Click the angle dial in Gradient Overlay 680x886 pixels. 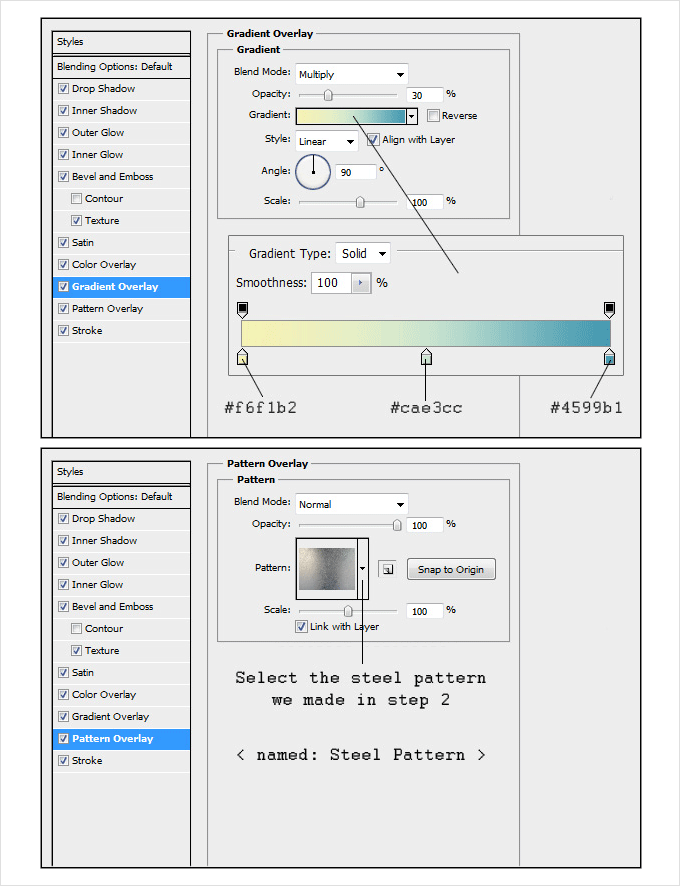point(313,171)
